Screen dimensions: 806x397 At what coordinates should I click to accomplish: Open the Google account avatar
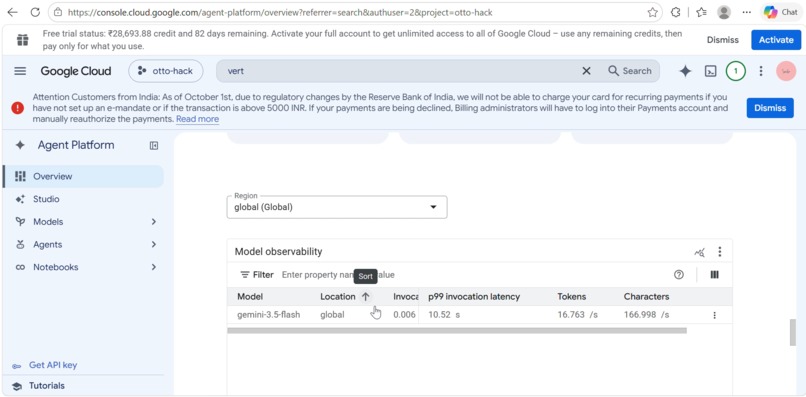pos(786,71)
